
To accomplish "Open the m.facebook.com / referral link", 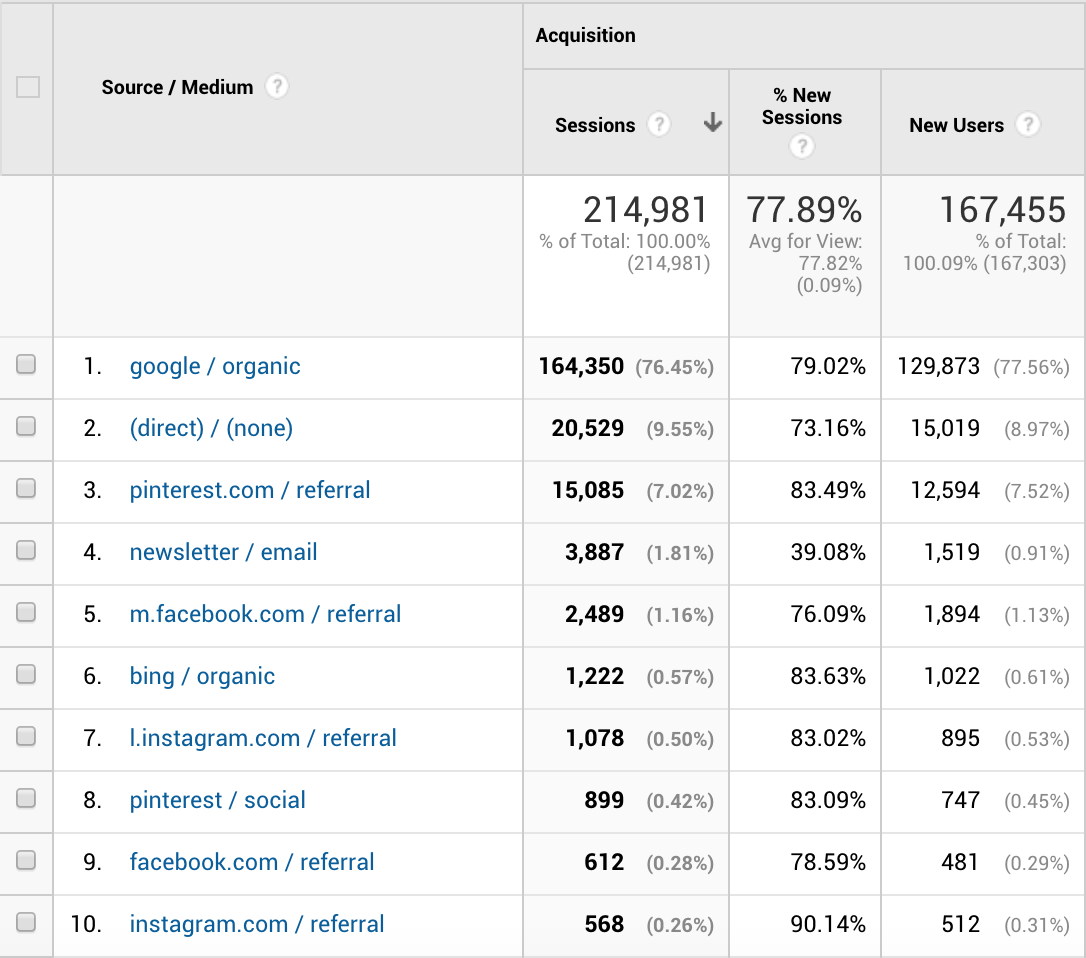I will point(265,614).
